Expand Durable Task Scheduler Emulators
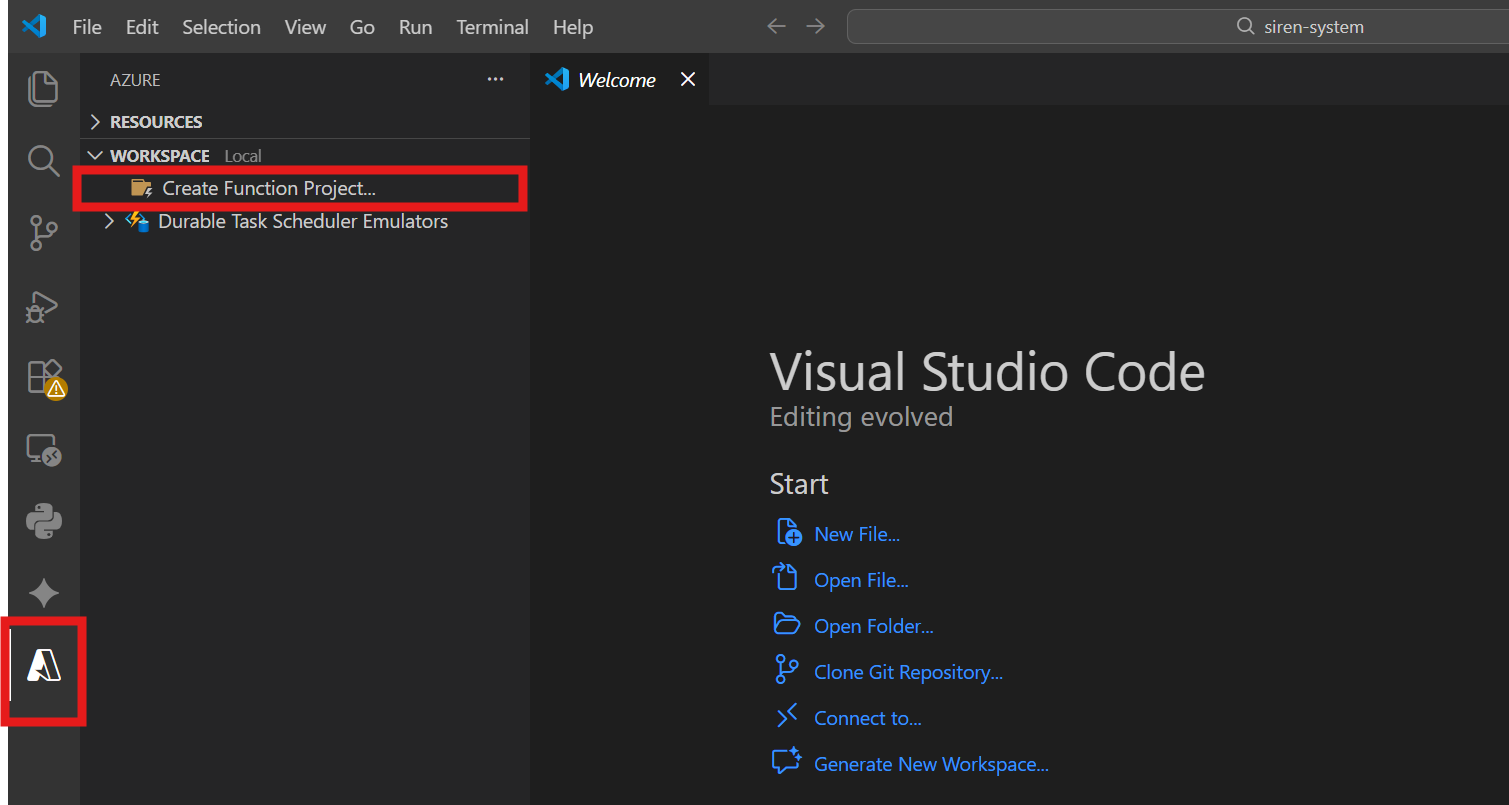This screenshot has width=1509, height=805. tap(304, 222)
